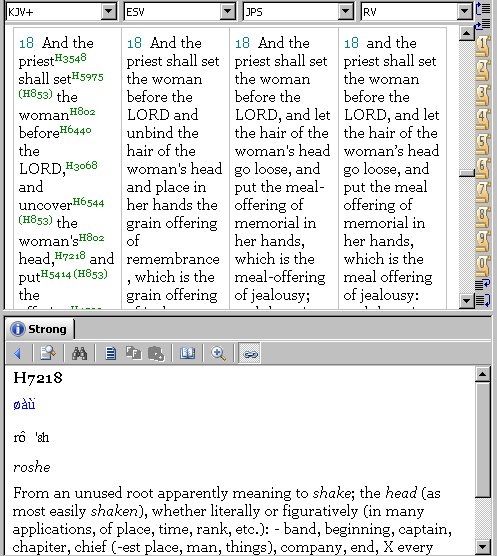
Task: Click the blue lined document icon
Action: pos(111,354)
